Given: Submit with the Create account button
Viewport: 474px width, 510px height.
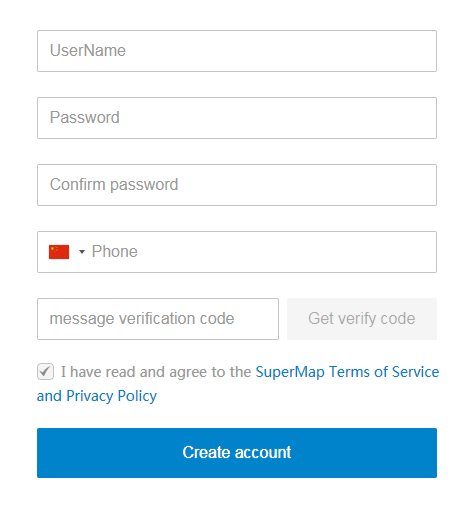Looking at the screenshot, I should click(237, 453).
